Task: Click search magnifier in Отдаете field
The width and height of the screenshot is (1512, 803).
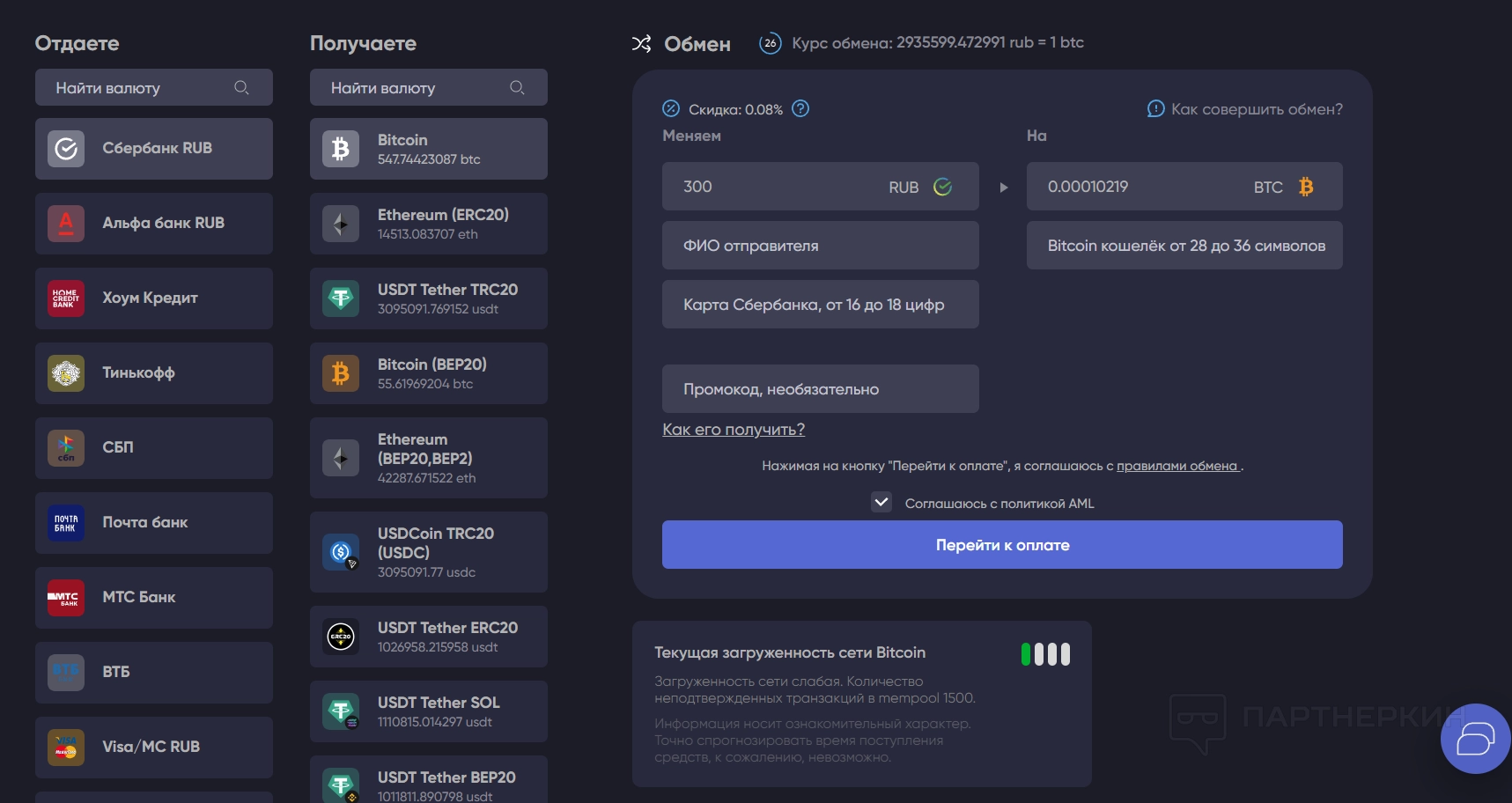Action: click(241, 88)
